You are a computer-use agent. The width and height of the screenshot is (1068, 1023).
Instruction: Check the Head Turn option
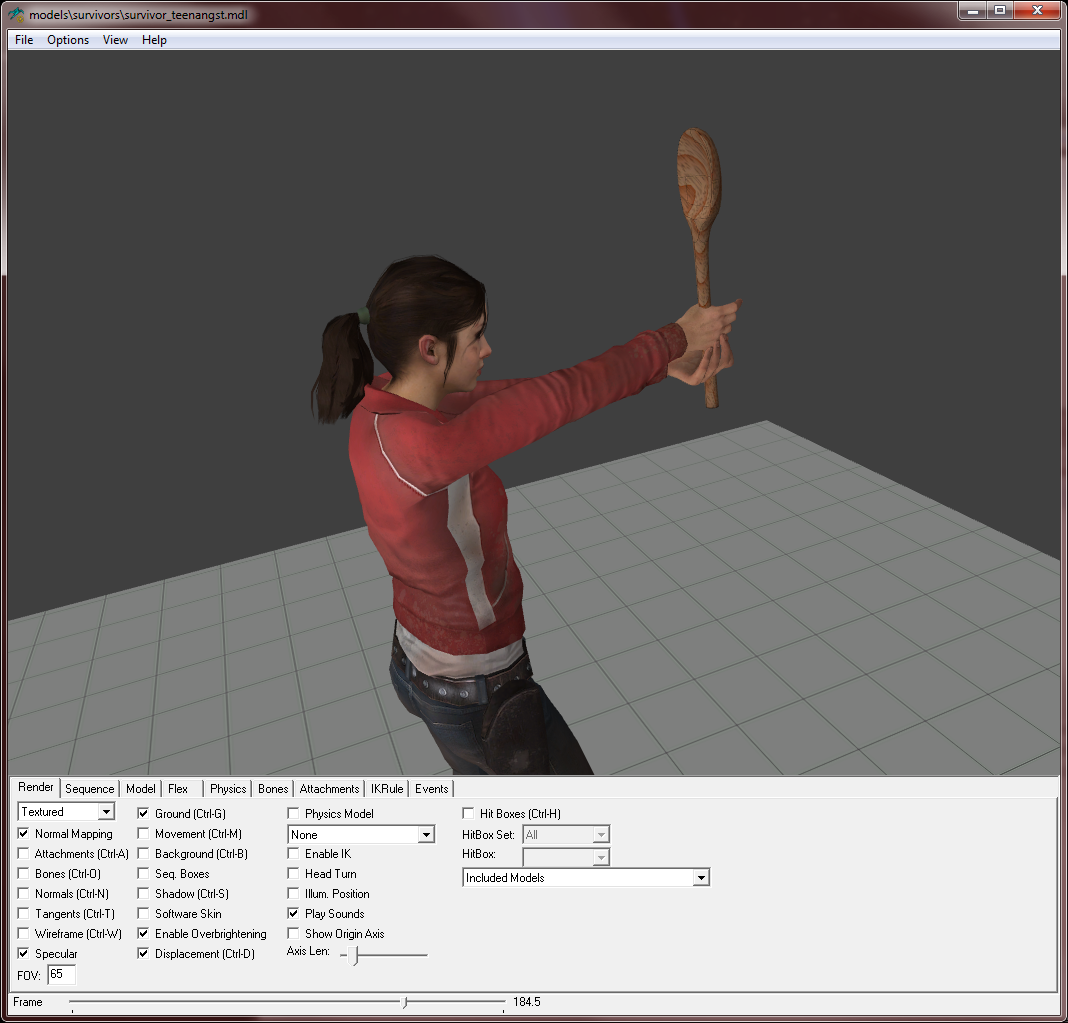pos(294,873)
